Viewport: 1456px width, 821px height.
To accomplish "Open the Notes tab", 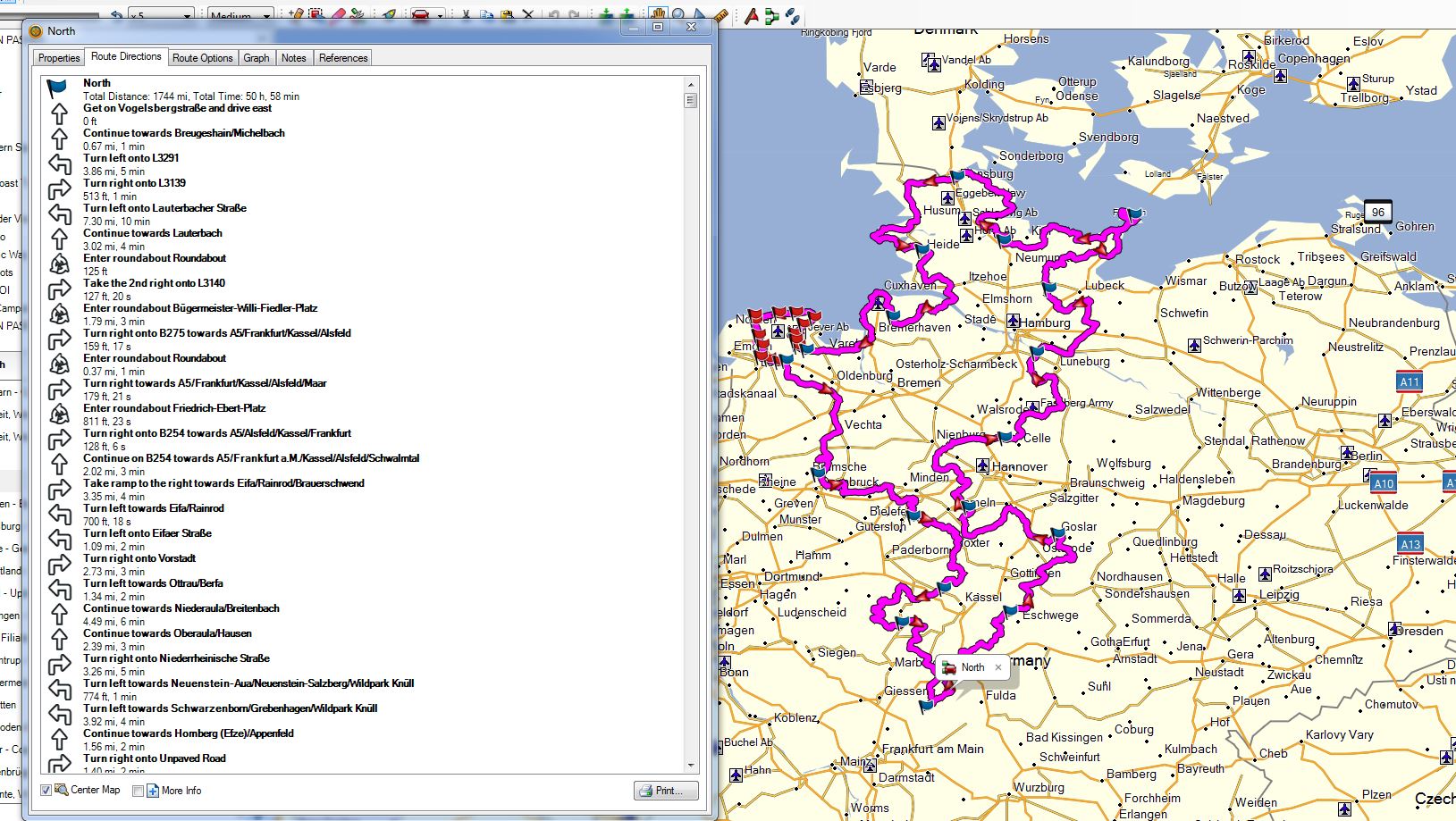I will (x=294, y=58).
